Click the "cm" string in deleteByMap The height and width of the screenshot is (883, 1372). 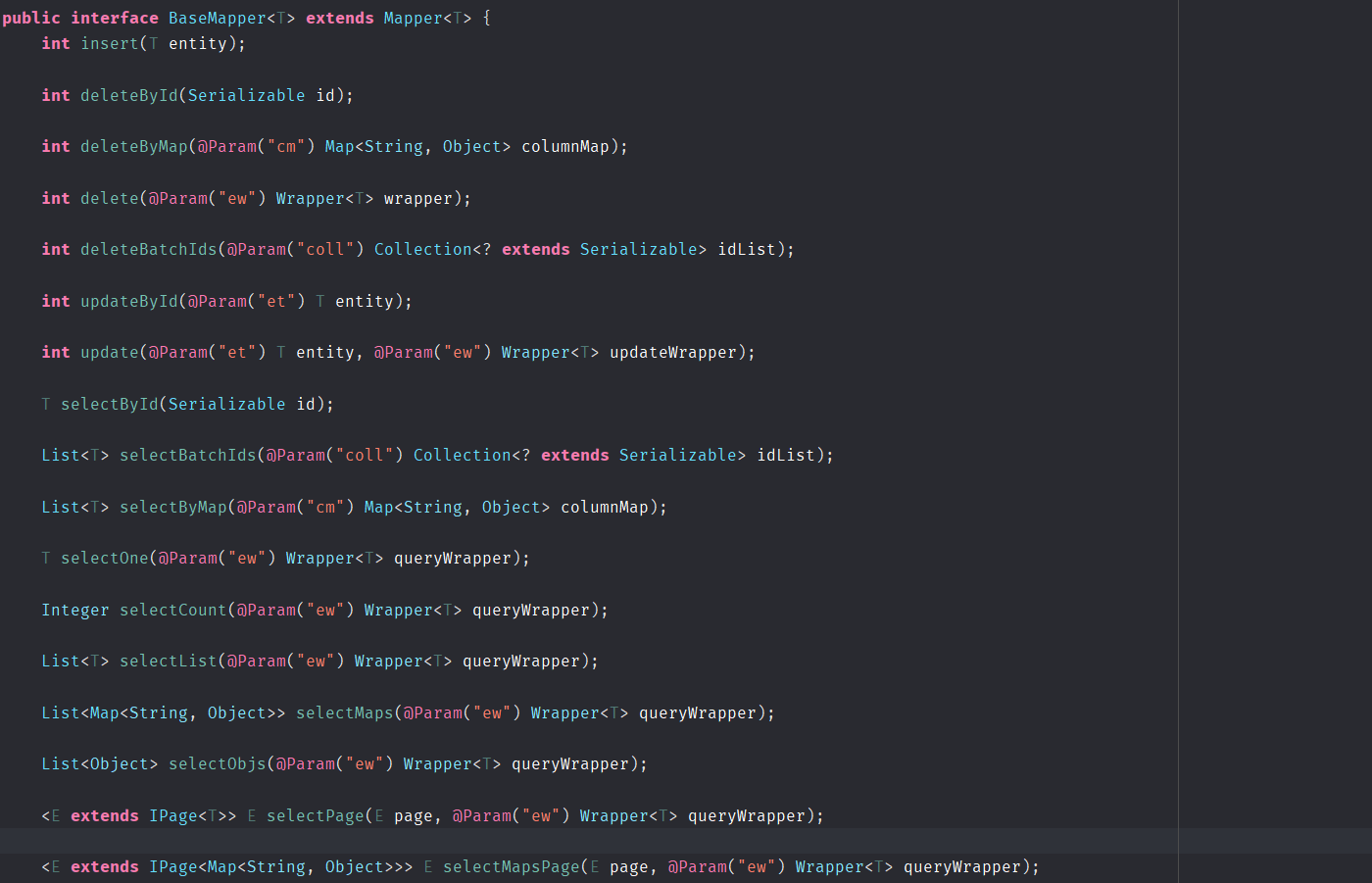[286, 146]
